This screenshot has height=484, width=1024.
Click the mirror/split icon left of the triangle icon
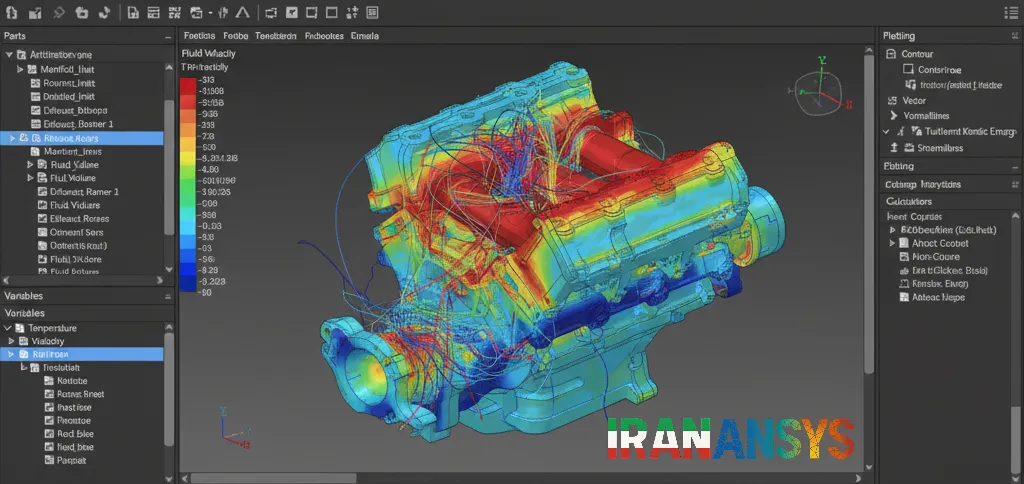[223, 12]
